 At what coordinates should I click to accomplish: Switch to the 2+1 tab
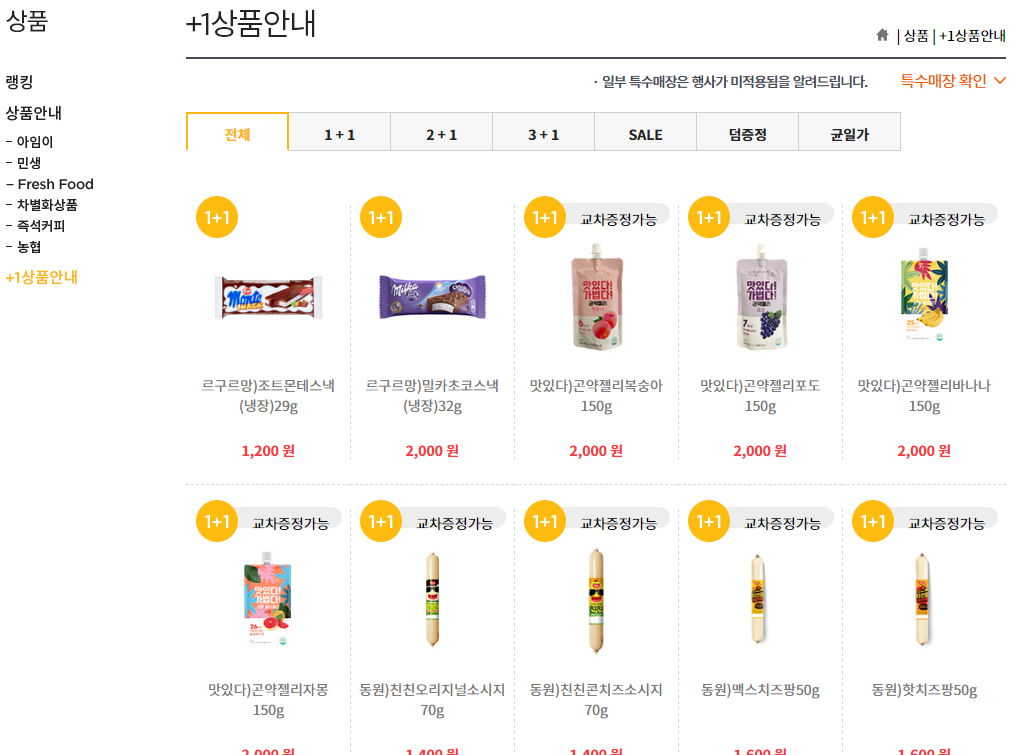pos(441,134)
